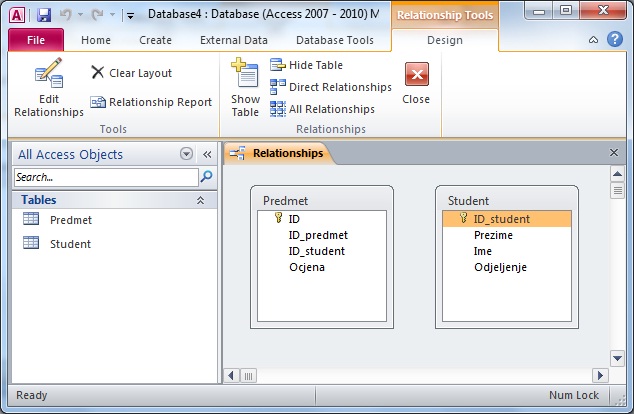
Task: Hide the selected table
Action: 306,65
